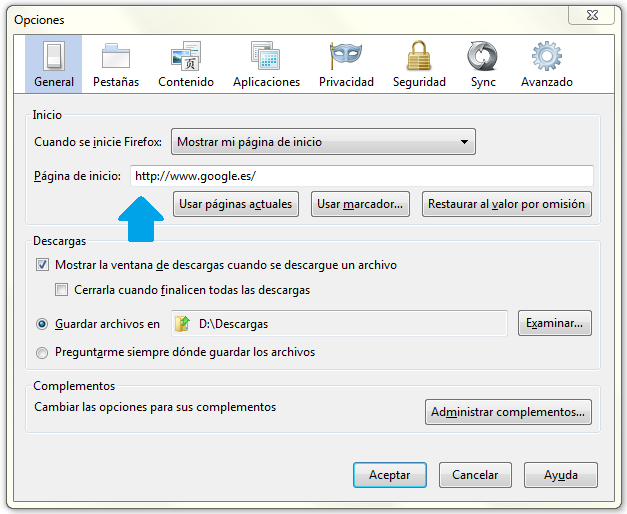The width and height of the screenshot is (627, 514).
Task: Select Preguntarme siempre dónde guardar los archivos
Action: [x=42, y=352]
